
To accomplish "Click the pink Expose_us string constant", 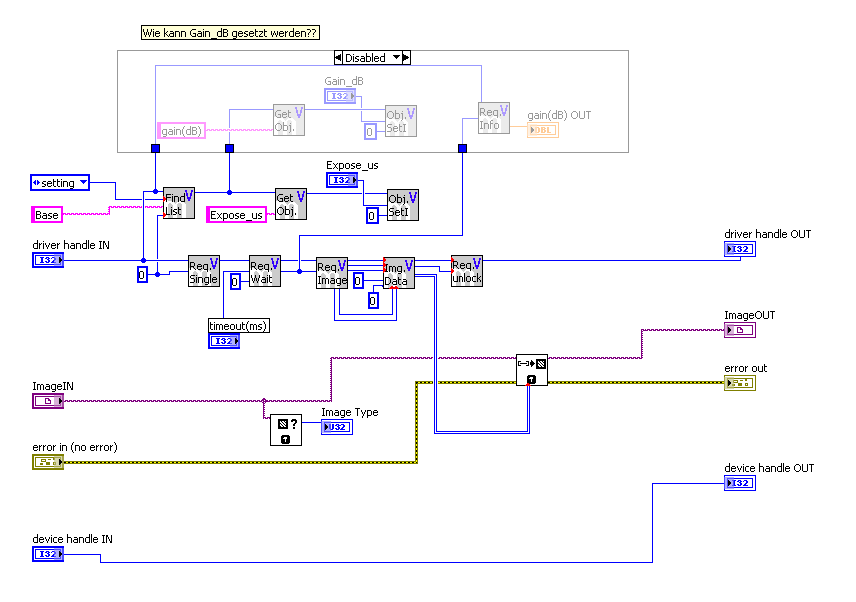I will 236,215.
